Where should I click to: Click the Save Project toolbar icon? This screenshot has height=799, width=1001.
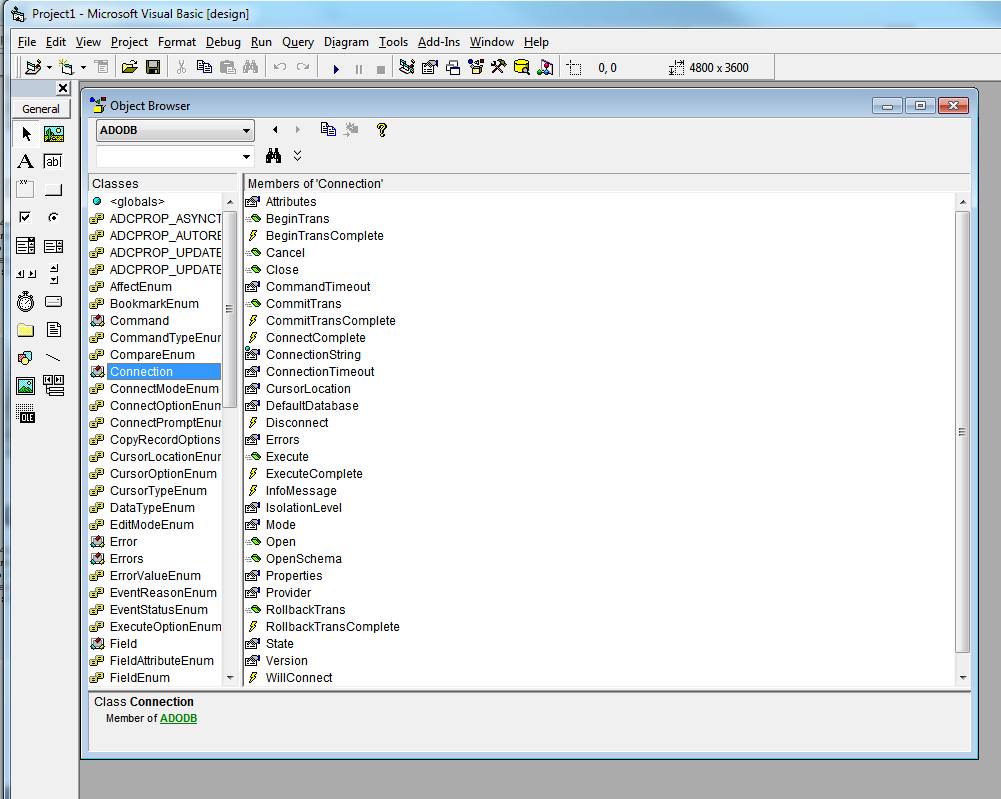click(x=153, y=68)
